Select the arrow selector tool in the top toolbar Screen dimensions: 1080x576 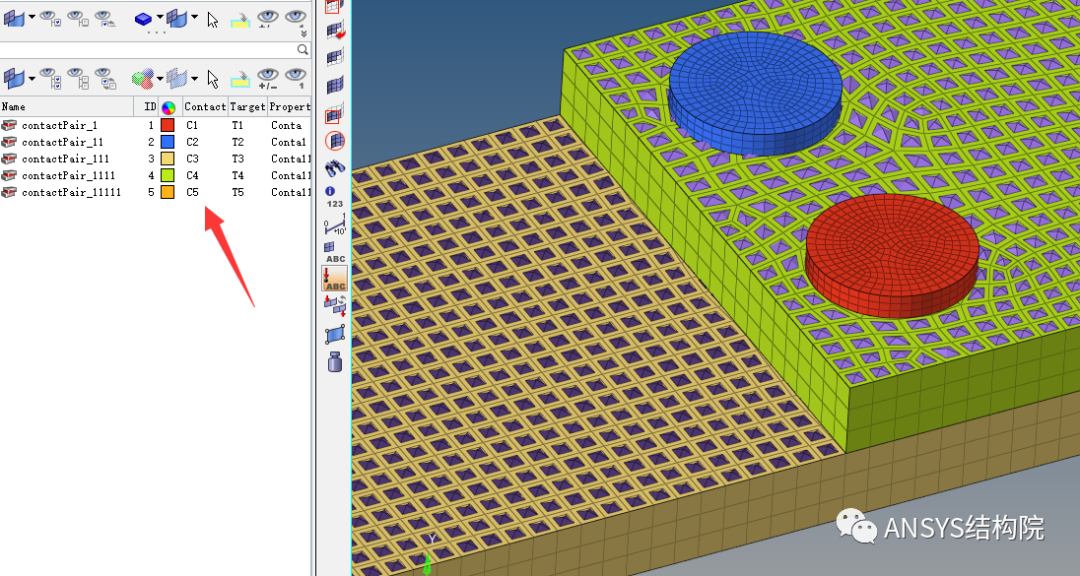click(x=212, y=19)
